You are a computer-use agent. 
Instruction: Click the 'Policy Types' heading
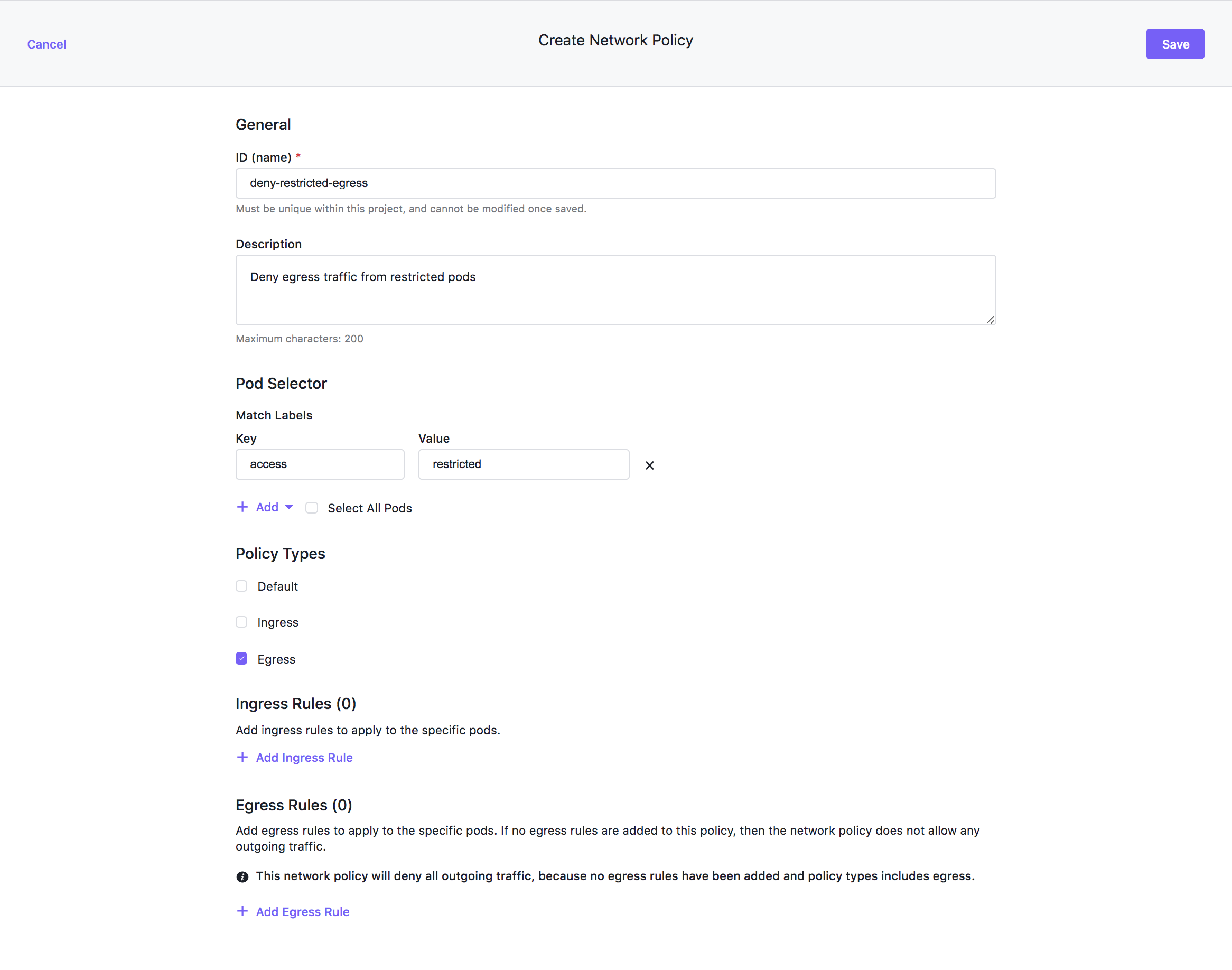281,554
